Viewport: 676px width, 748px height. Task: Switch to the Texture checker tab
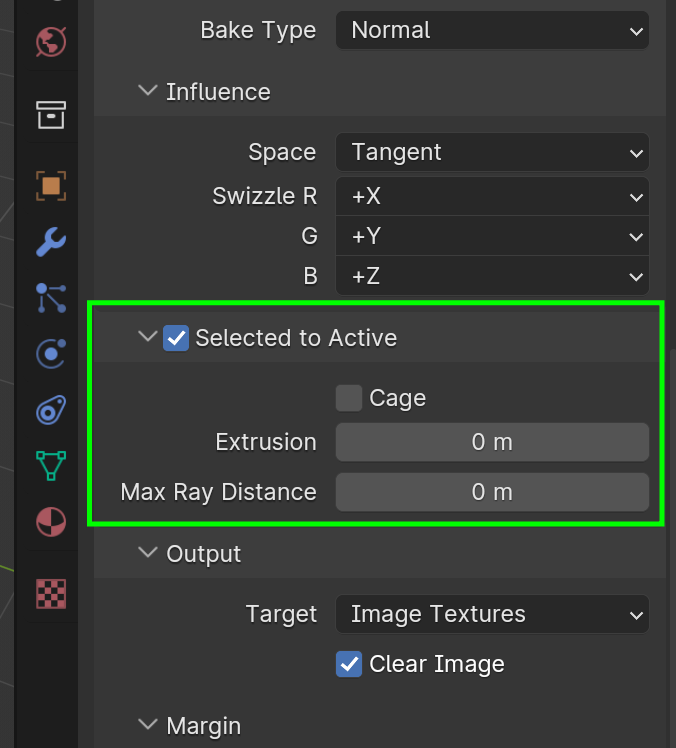click(51, 593)
